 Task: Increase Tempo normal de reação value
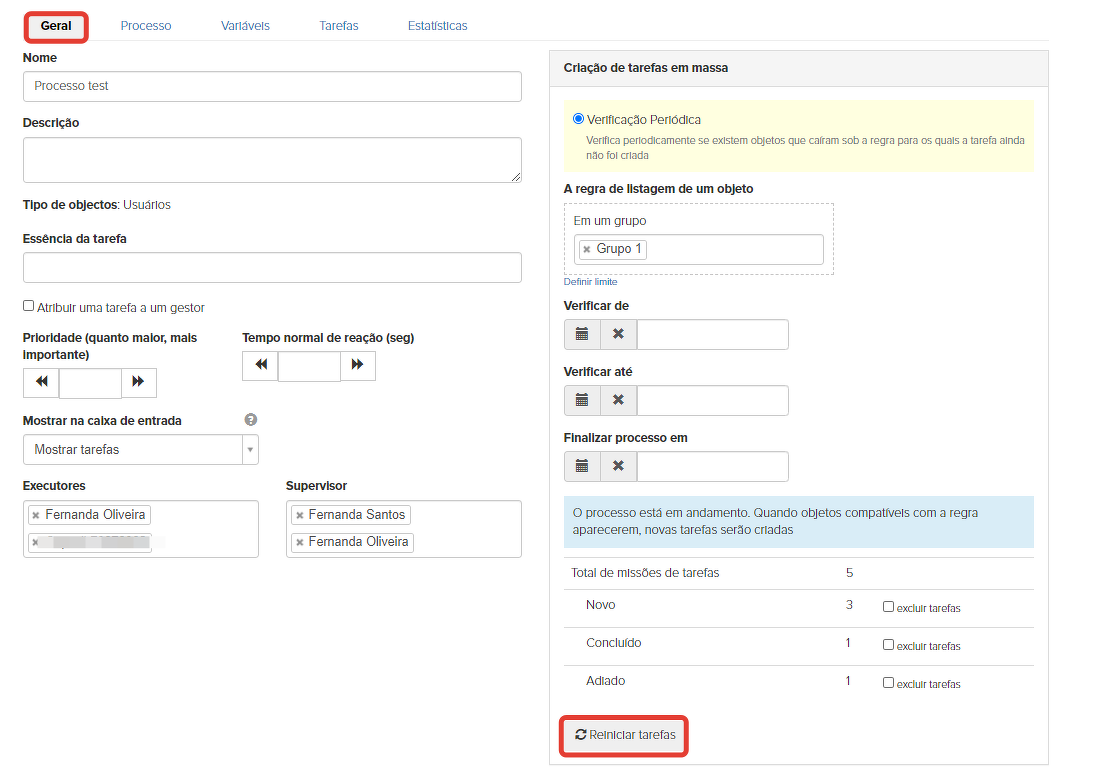(x=357, y=366)
